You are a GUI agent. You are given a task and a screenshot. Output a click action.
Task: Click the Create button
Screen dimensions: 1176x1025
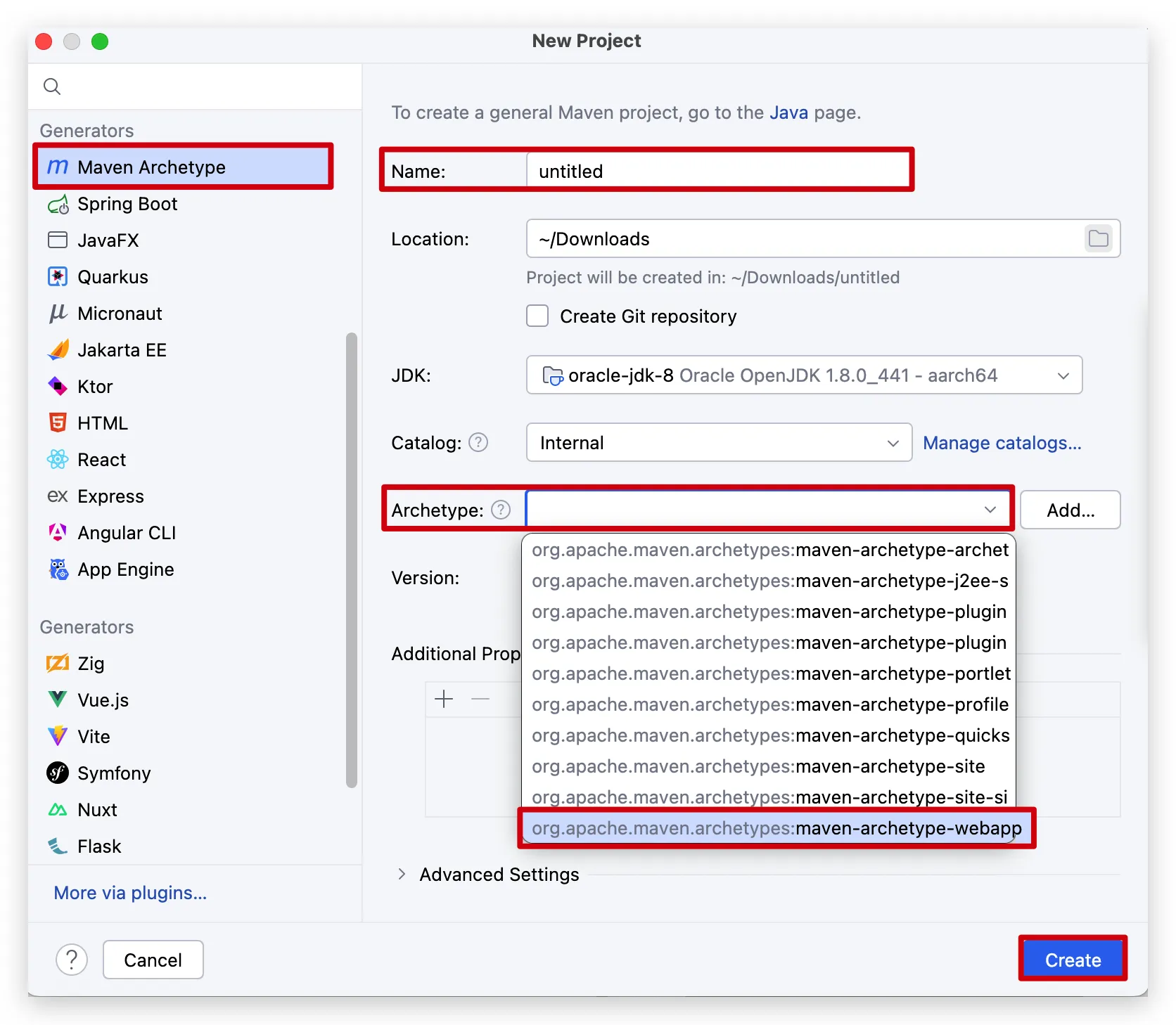click(x=1073, y=960)
